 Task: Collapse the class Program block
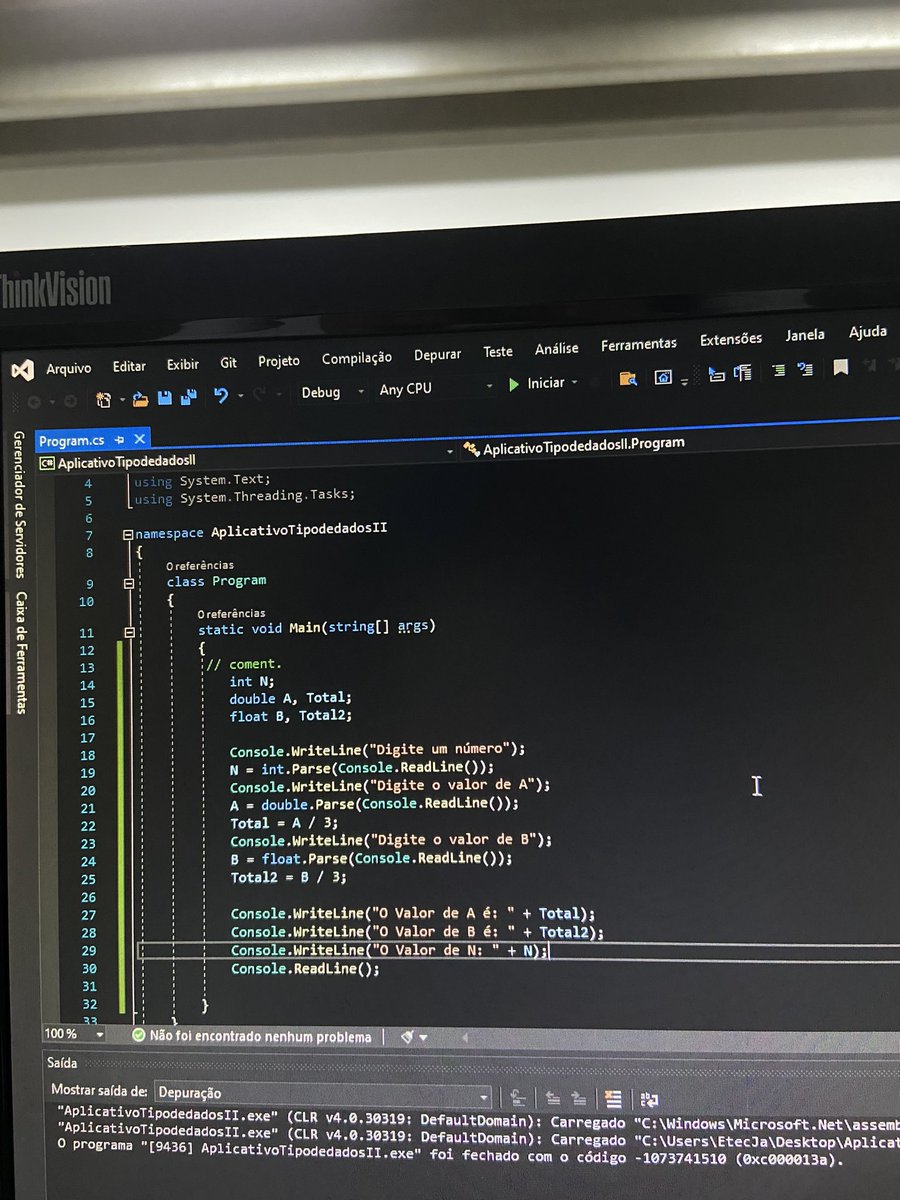(x=128, y=582)
